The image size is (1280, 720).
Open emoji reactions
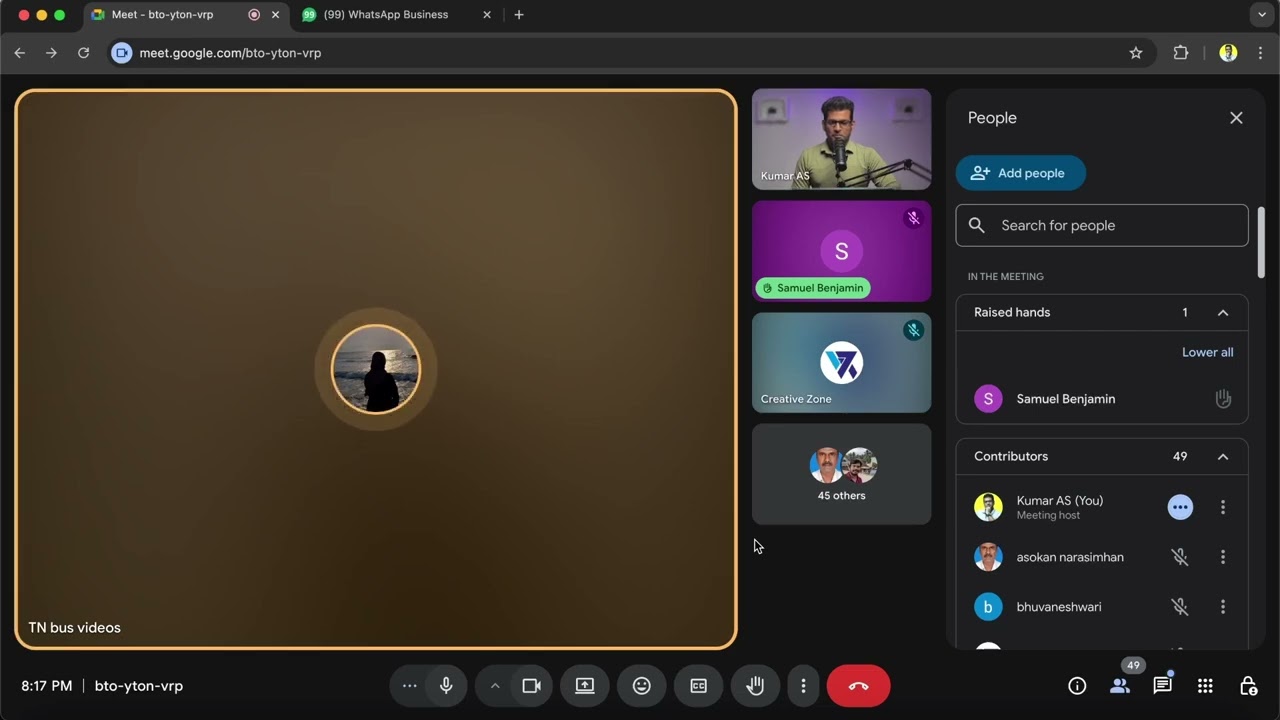tap(642, 686)
